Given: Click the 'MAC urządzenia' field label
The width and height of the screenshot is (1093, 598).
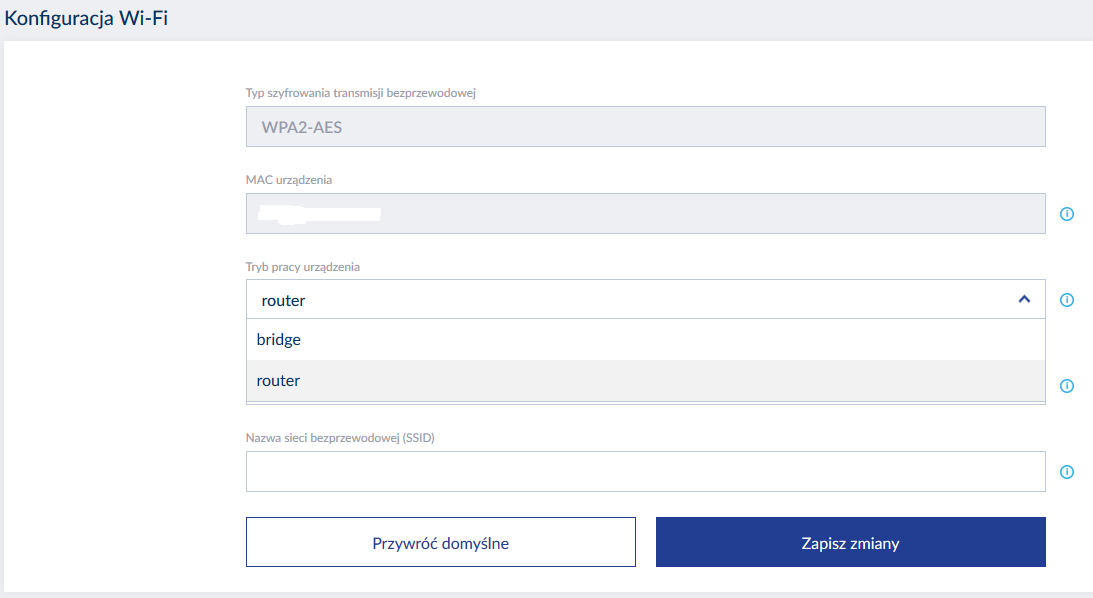Looking at the screenshot, I should point(289,180).
